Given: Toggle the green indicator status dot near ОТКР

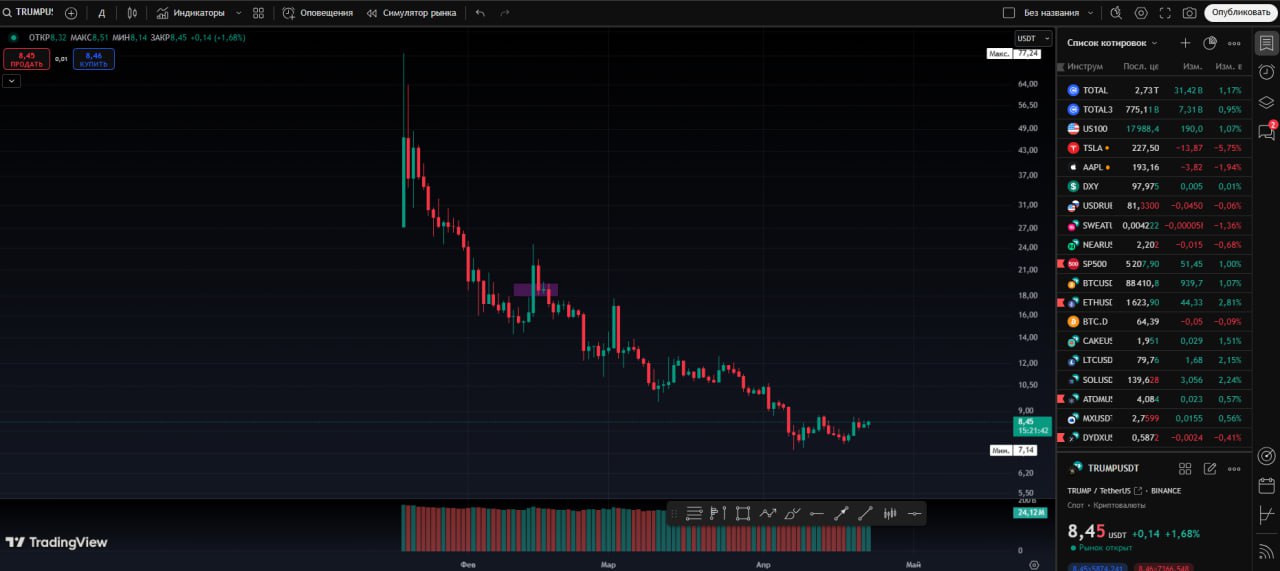Looking at the screenshot, I should [13, 37].
